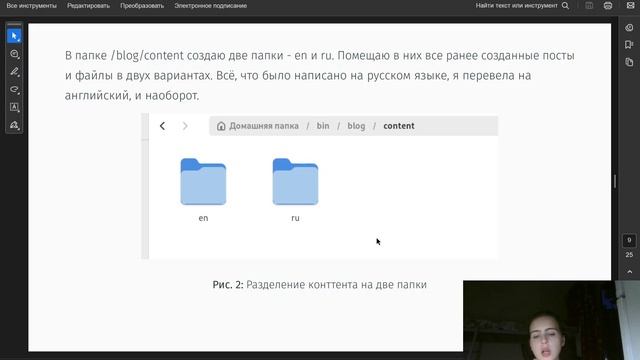Open the top right sidebar panel icon
This screenshot has width=640, height=360.
[629, 28]
